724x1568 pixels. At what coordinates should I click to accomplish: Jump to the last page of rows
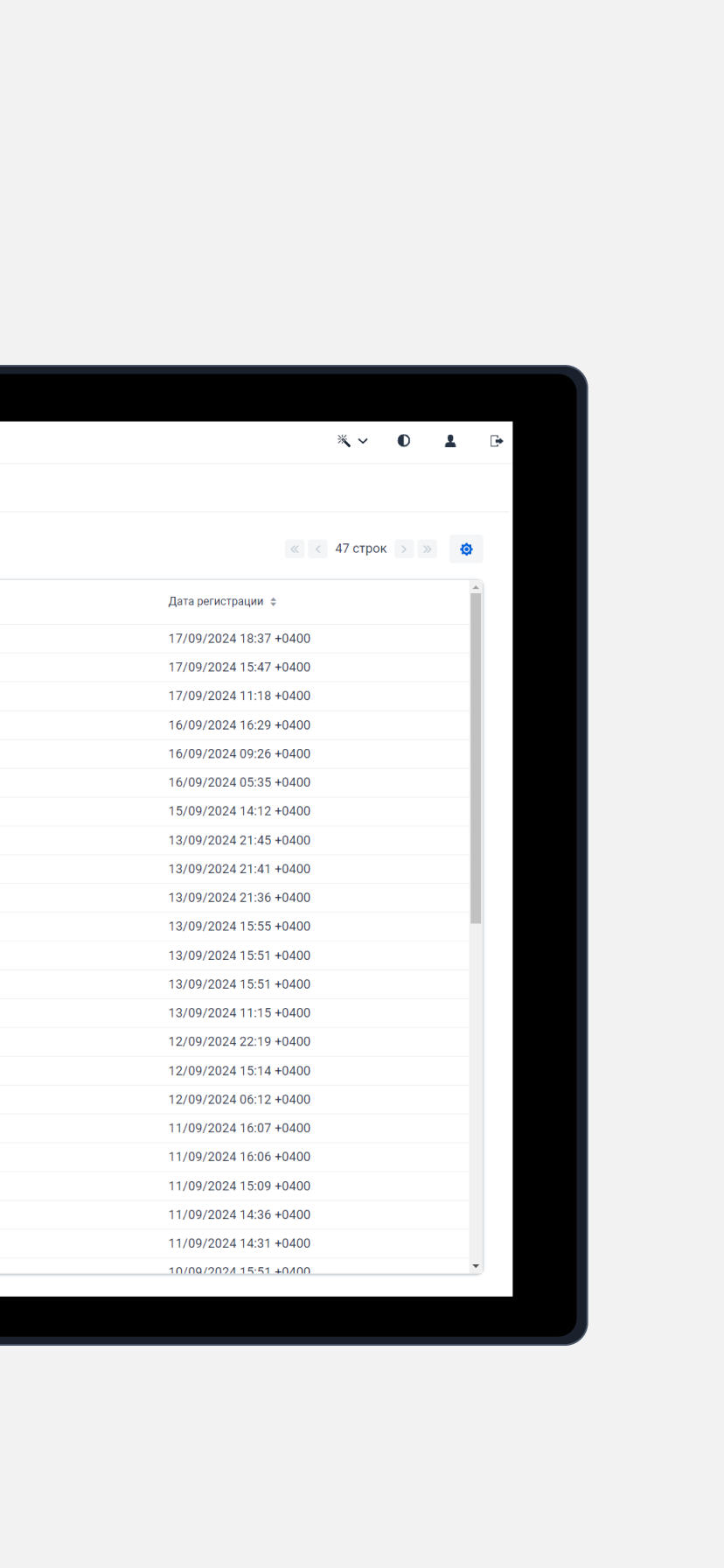(427, 549)
